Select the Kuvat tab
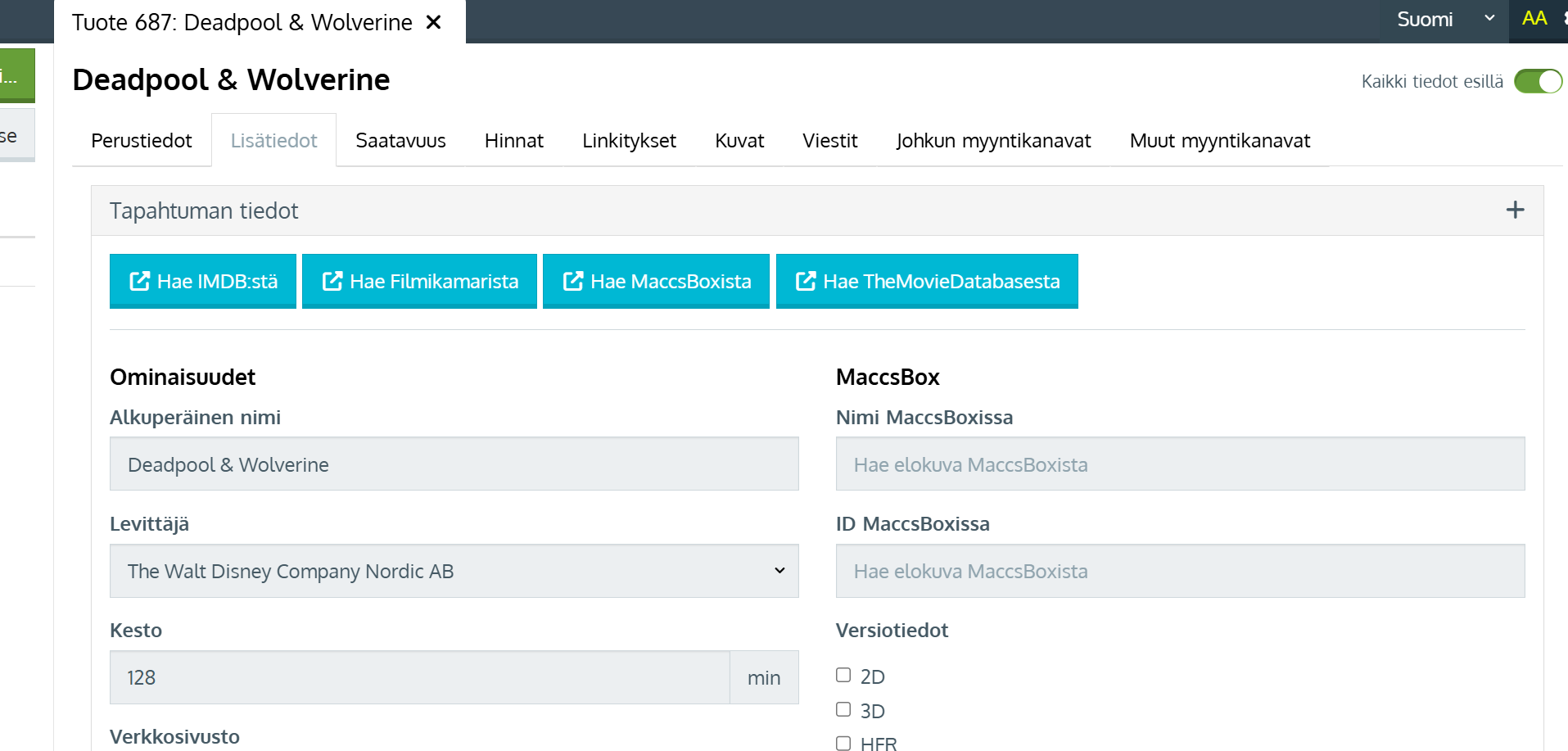Viewport: 1568px width, 751px height. (x=739, y=141)
